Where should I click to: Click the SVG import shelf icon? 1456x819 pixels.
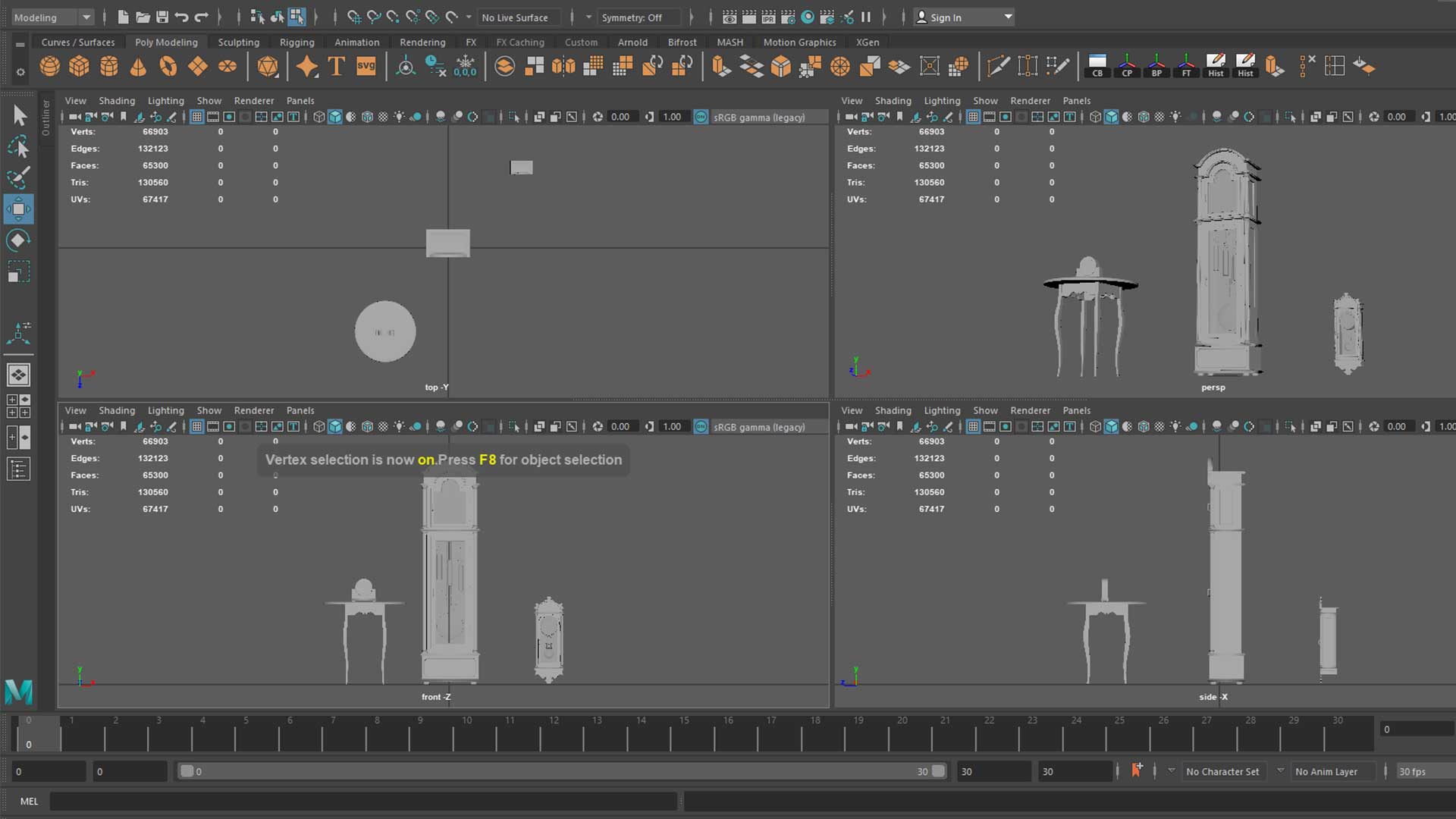pyautogui.click(x=366, y=67)
